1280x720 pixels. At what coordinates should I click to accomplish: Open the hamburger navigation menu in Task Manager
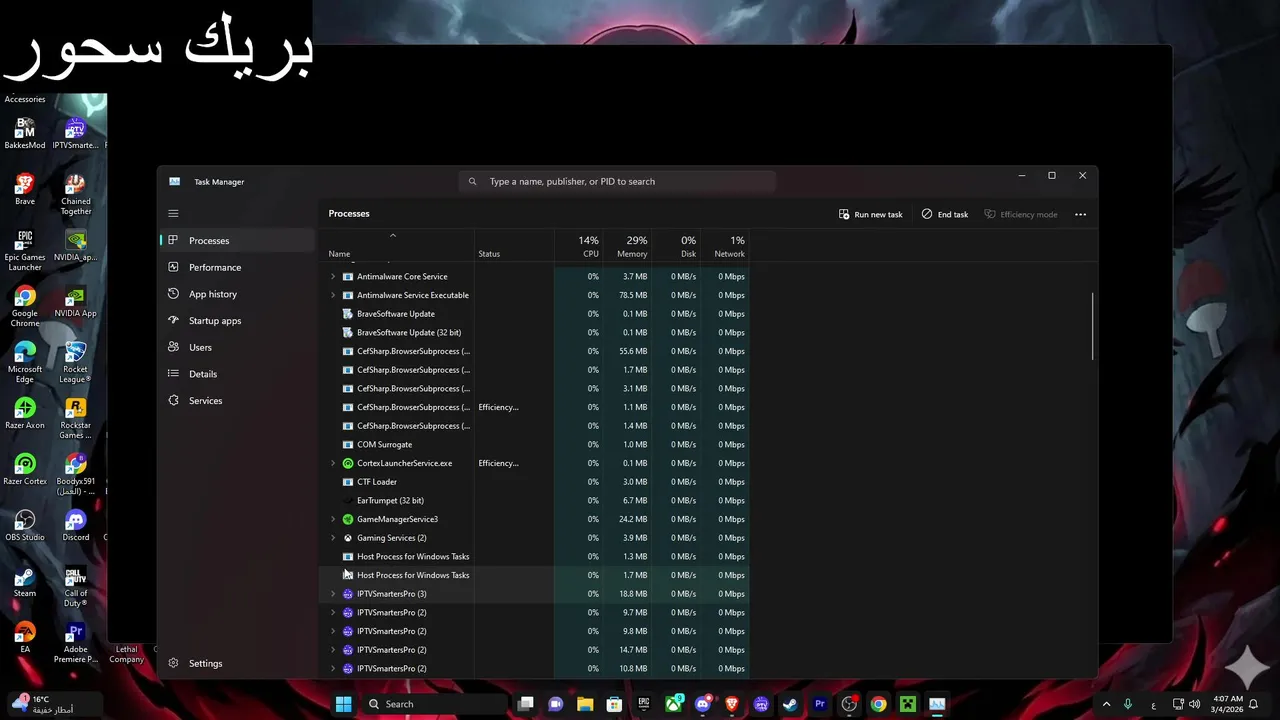(x=173, y=213)
